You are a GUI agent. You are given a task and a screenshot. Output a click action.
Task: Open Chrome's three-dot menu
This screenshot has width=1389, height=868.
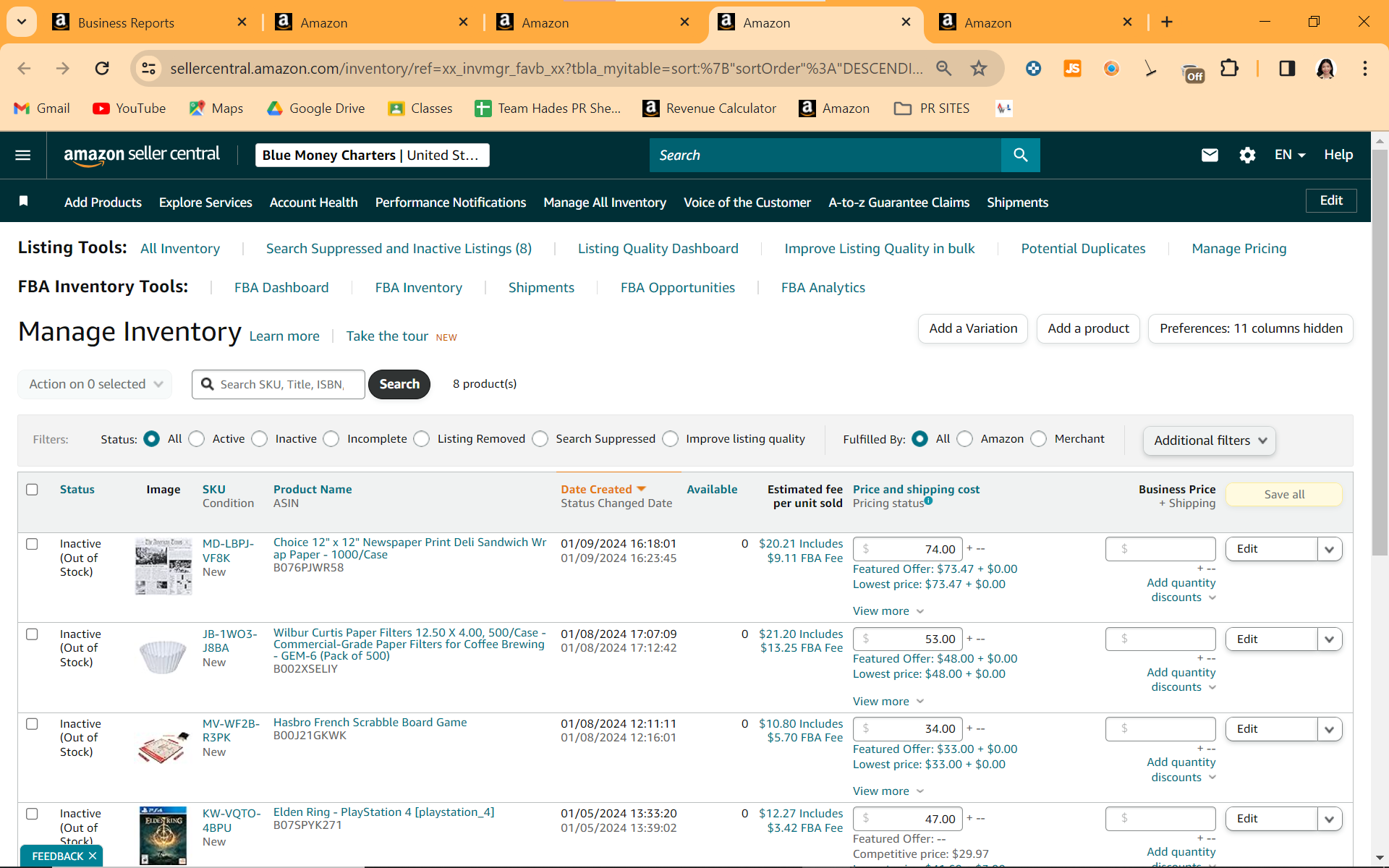click(1365, 69)
